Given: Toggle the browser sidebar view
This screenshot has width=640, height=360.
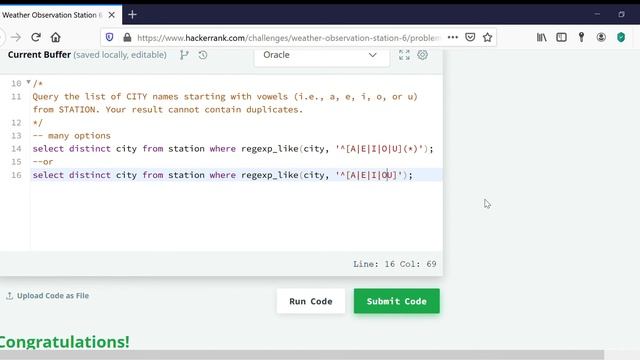Looking at the screenshot, I should [x=562, y=38].
